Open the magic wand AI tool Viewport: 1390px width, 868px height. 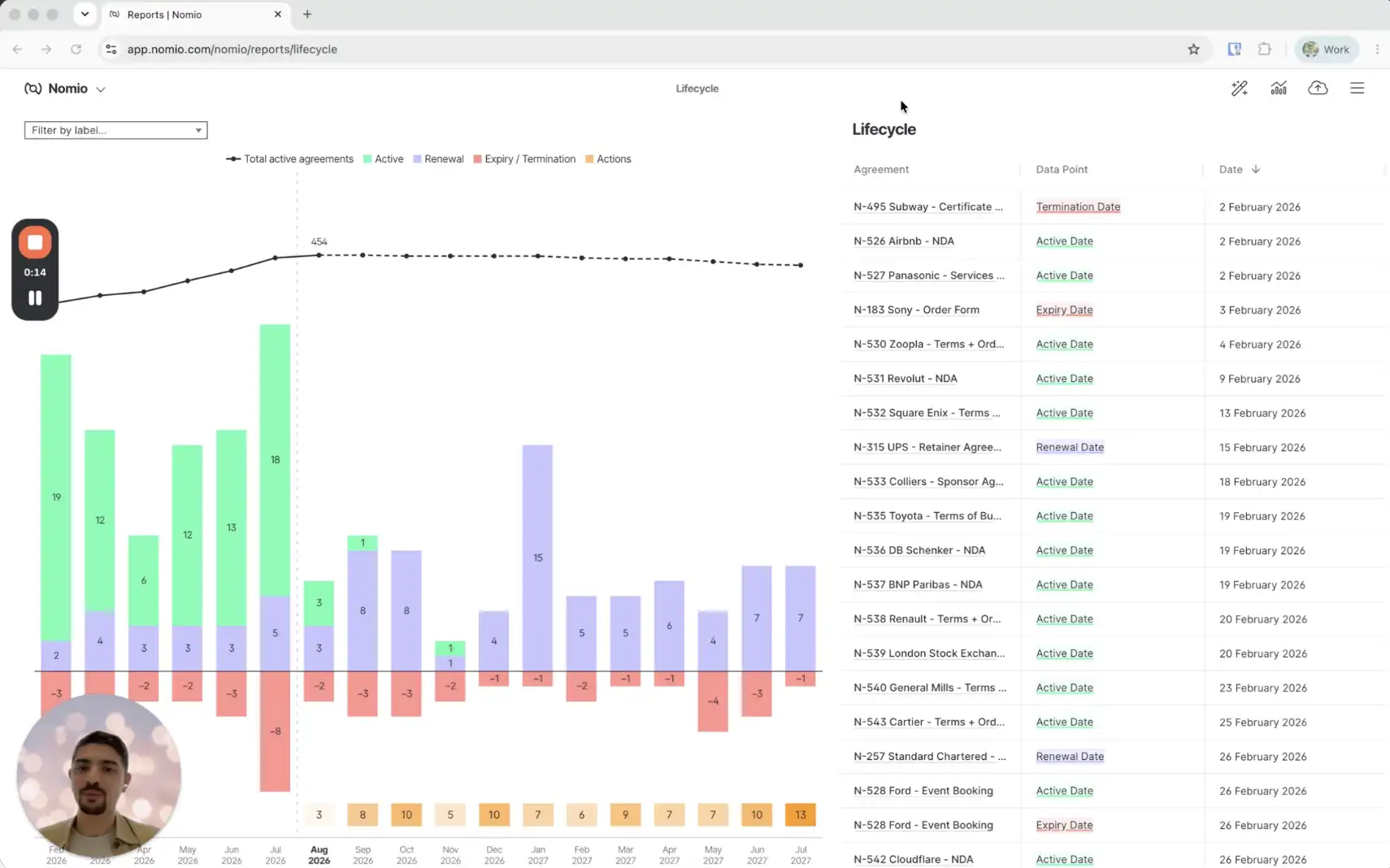1239,89
